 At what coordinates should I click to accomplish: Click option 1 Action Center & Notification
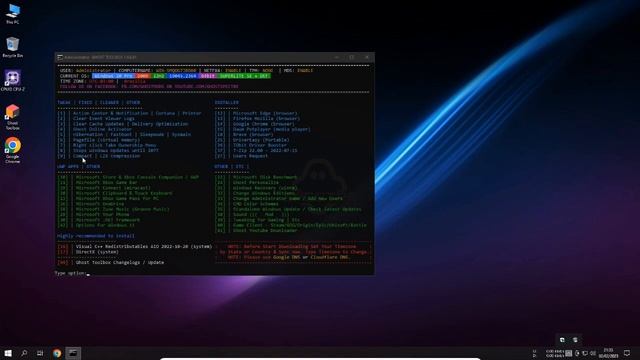tap(130, 113)
